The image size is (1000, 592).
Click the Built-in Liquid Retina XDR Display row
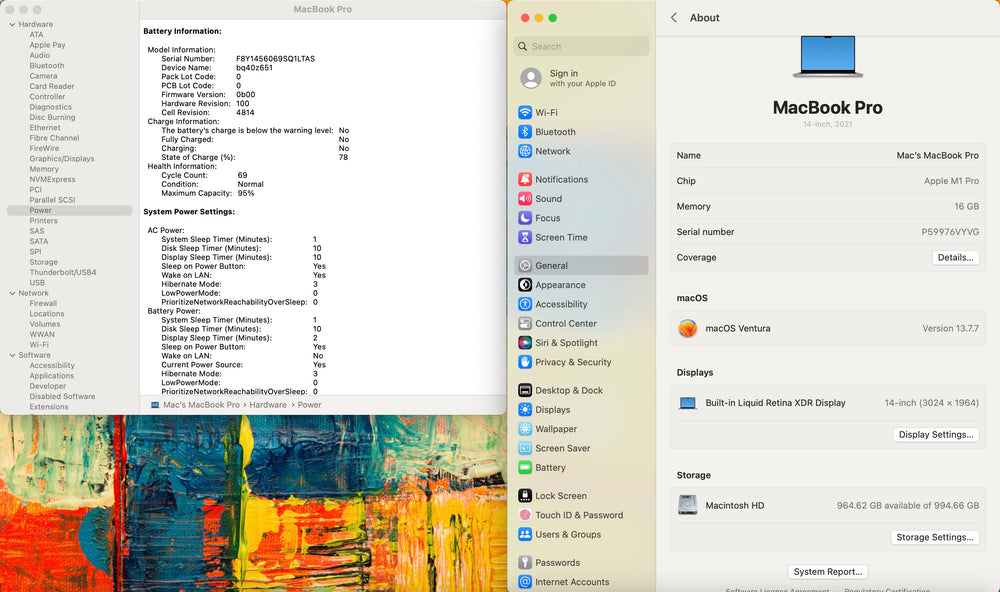828,403
